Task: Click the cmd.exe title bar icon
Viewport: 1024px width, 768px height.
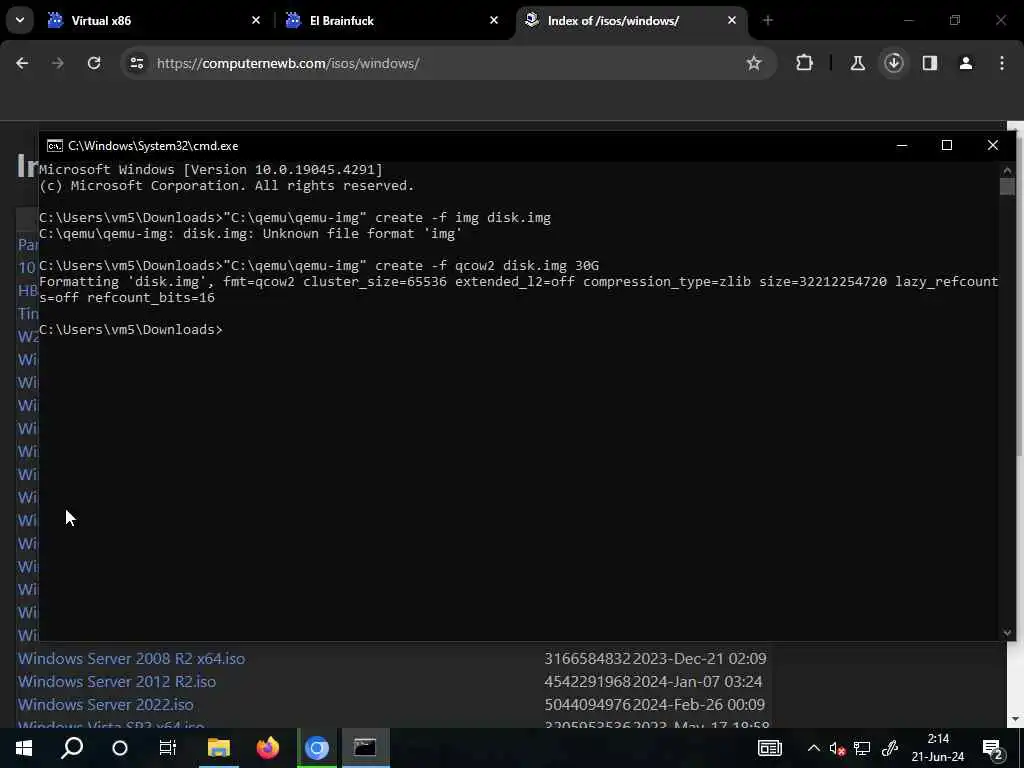Action: (55, 146)
